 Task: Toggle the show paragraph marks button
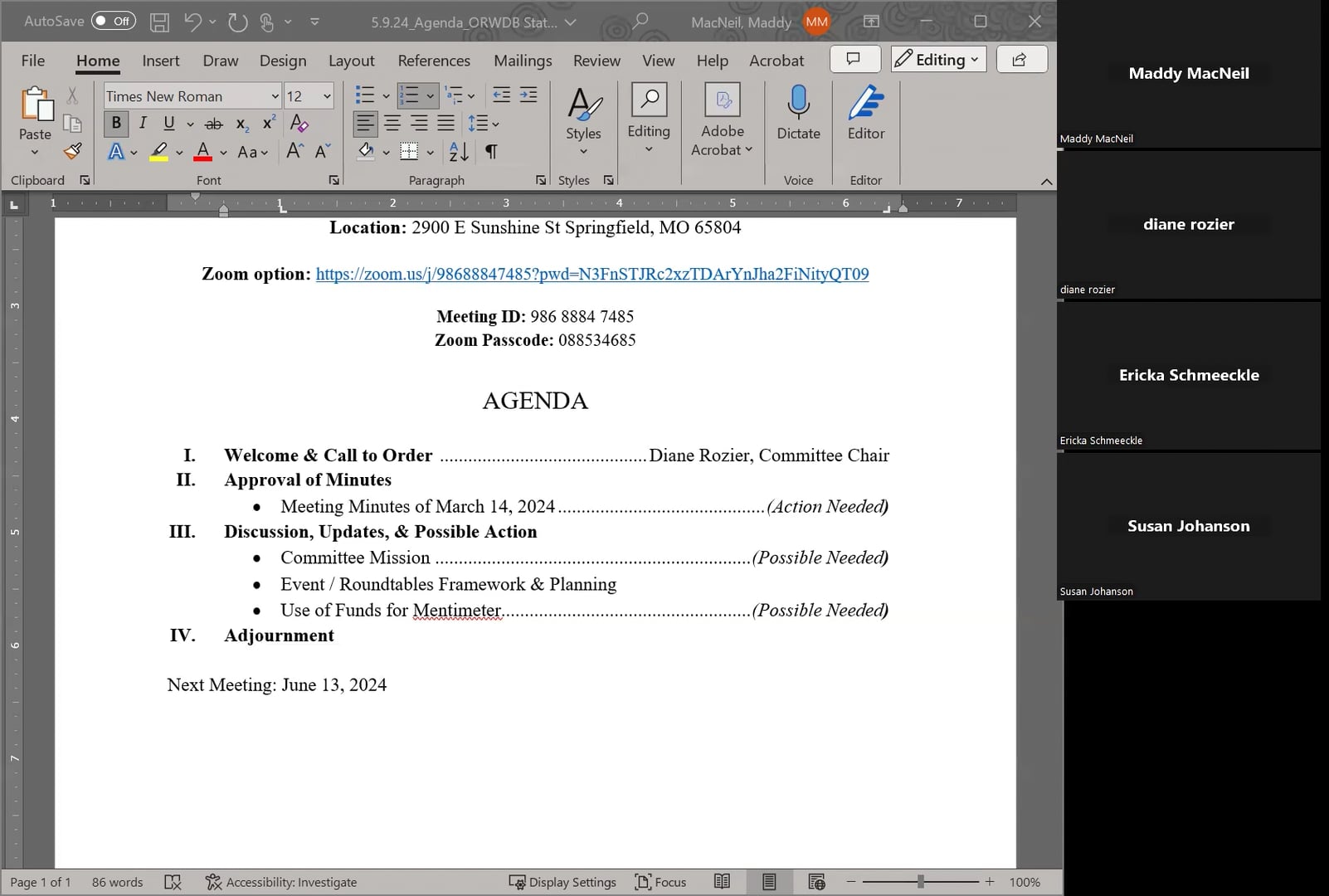click(490, 152)
